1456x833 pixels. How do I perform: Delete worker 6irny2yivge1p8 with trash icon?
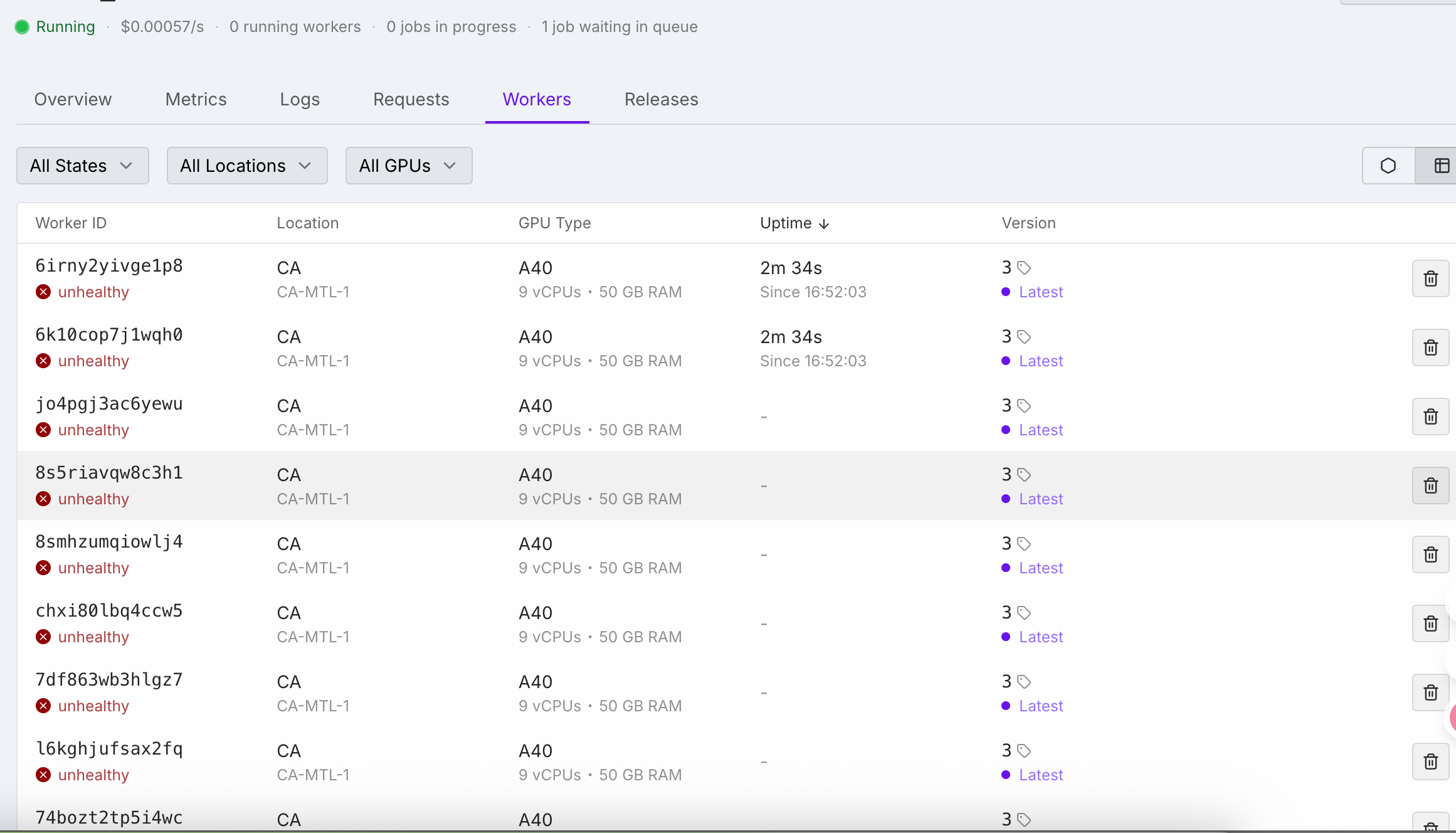[x=1430, y=279]
